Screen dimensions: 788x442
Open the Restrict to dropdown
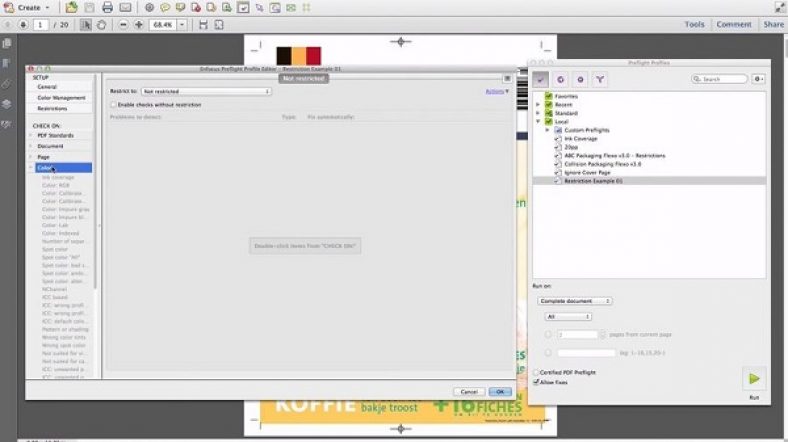(x=206, y=91)
